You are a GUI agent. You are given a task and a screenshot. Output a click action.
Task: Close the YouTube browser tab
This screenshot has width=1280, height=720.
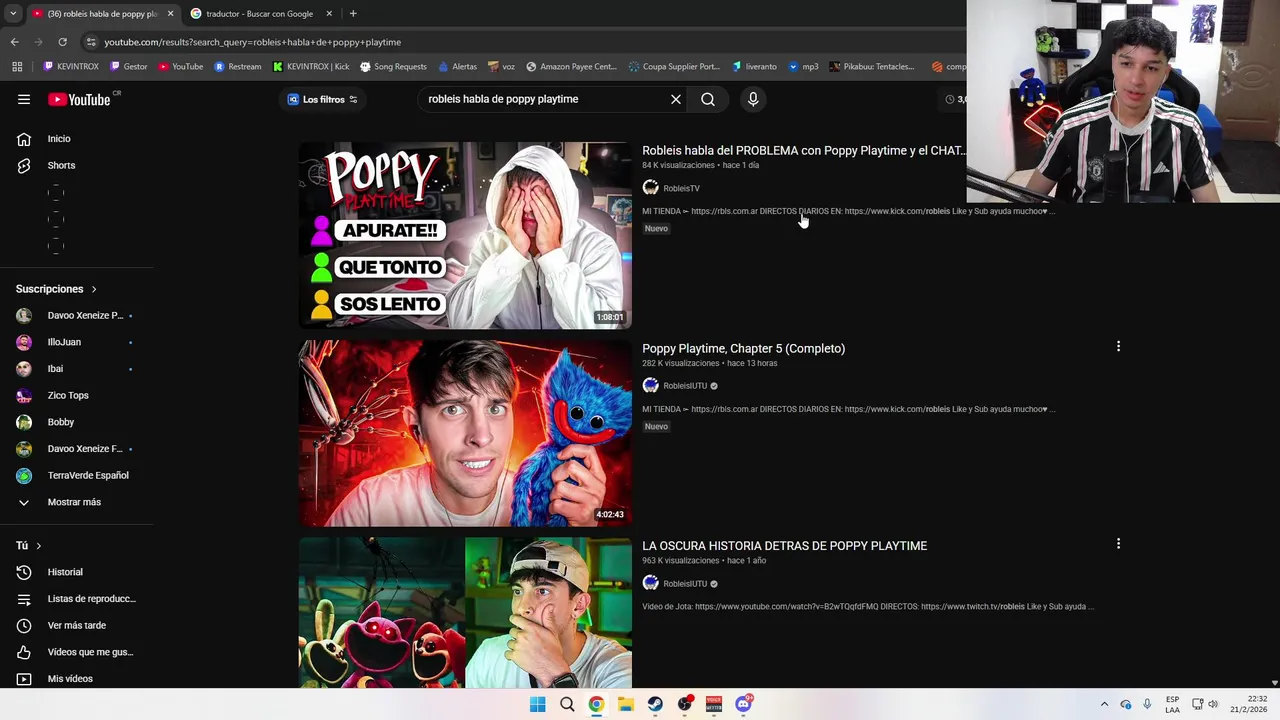pos(170,14)
